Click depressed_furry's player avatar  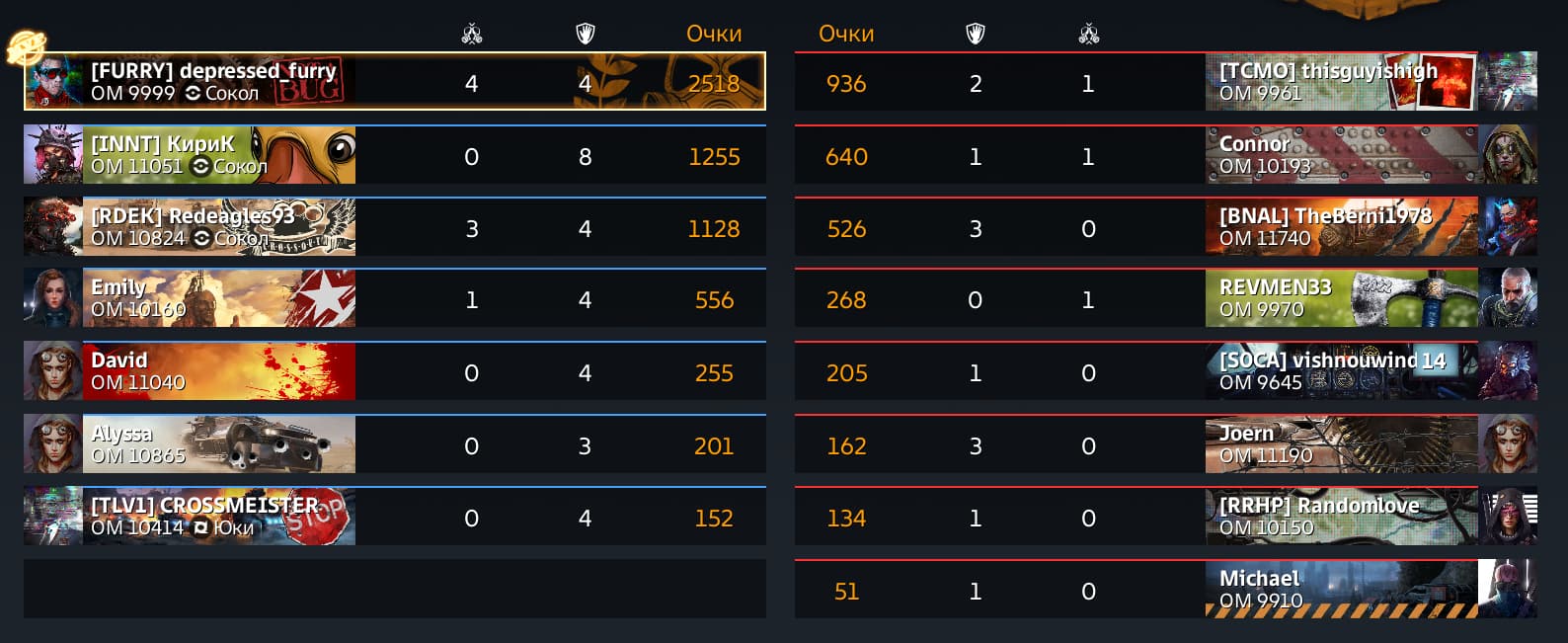(x=54, y=82)
